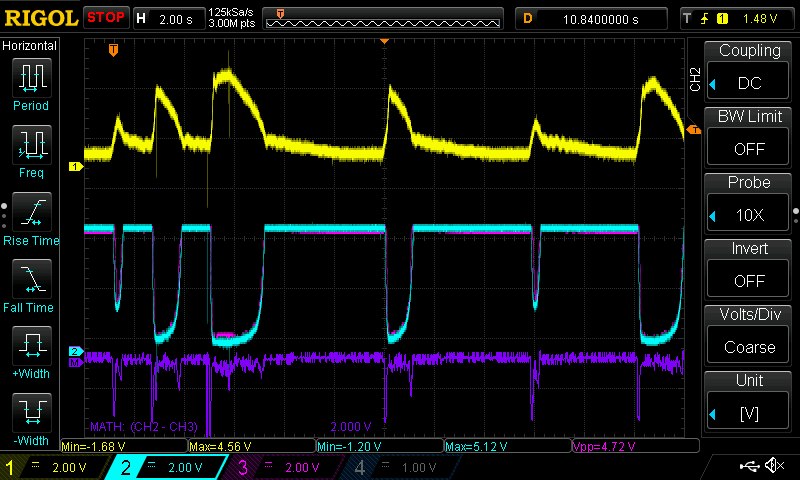
Task: Toggle the speaker sound icon
Action: (x=773, y=466)
